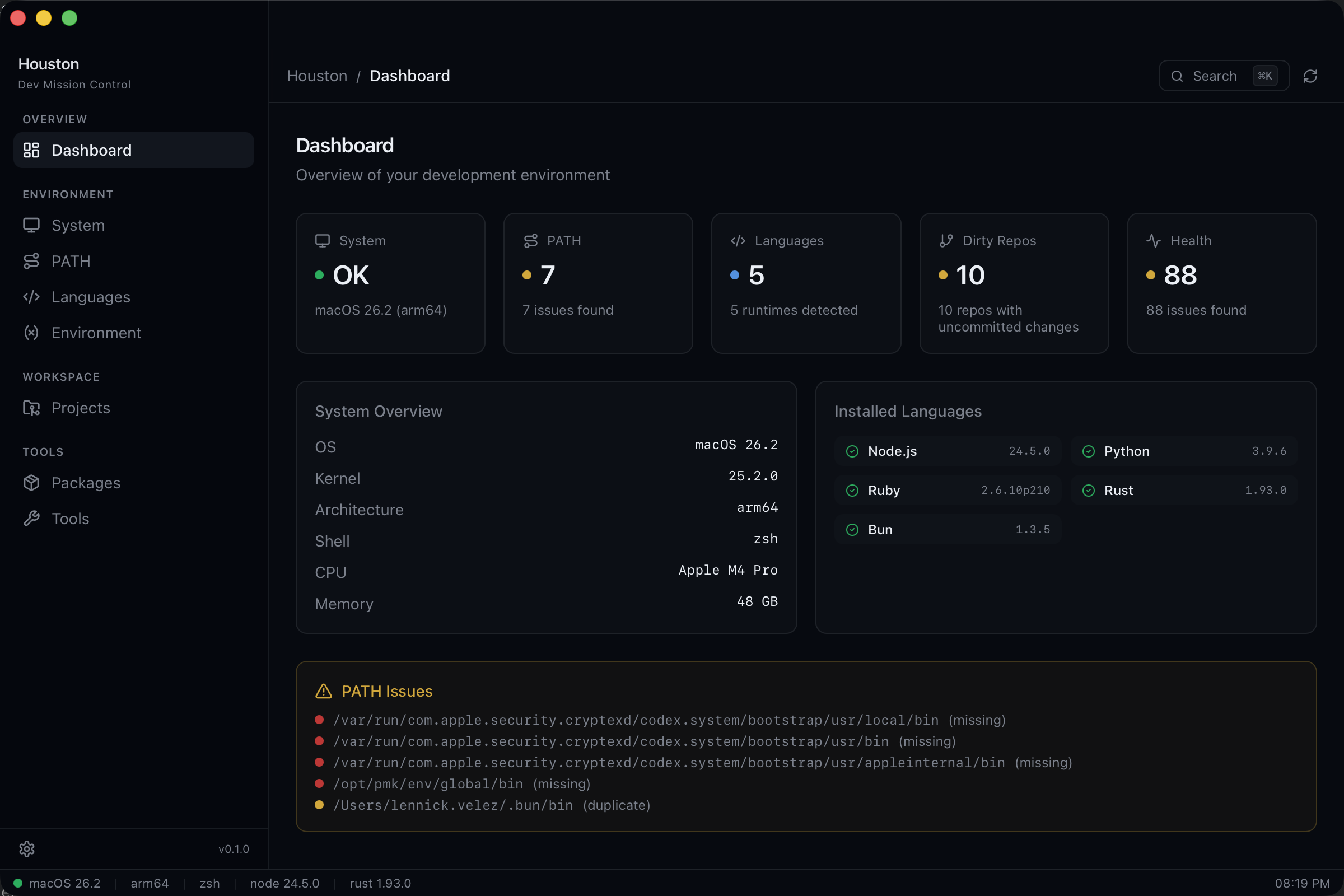Screen dimensions: 1344x896
Task: Click node 24.5.0 in the status bar
Action: coord(284,883)
